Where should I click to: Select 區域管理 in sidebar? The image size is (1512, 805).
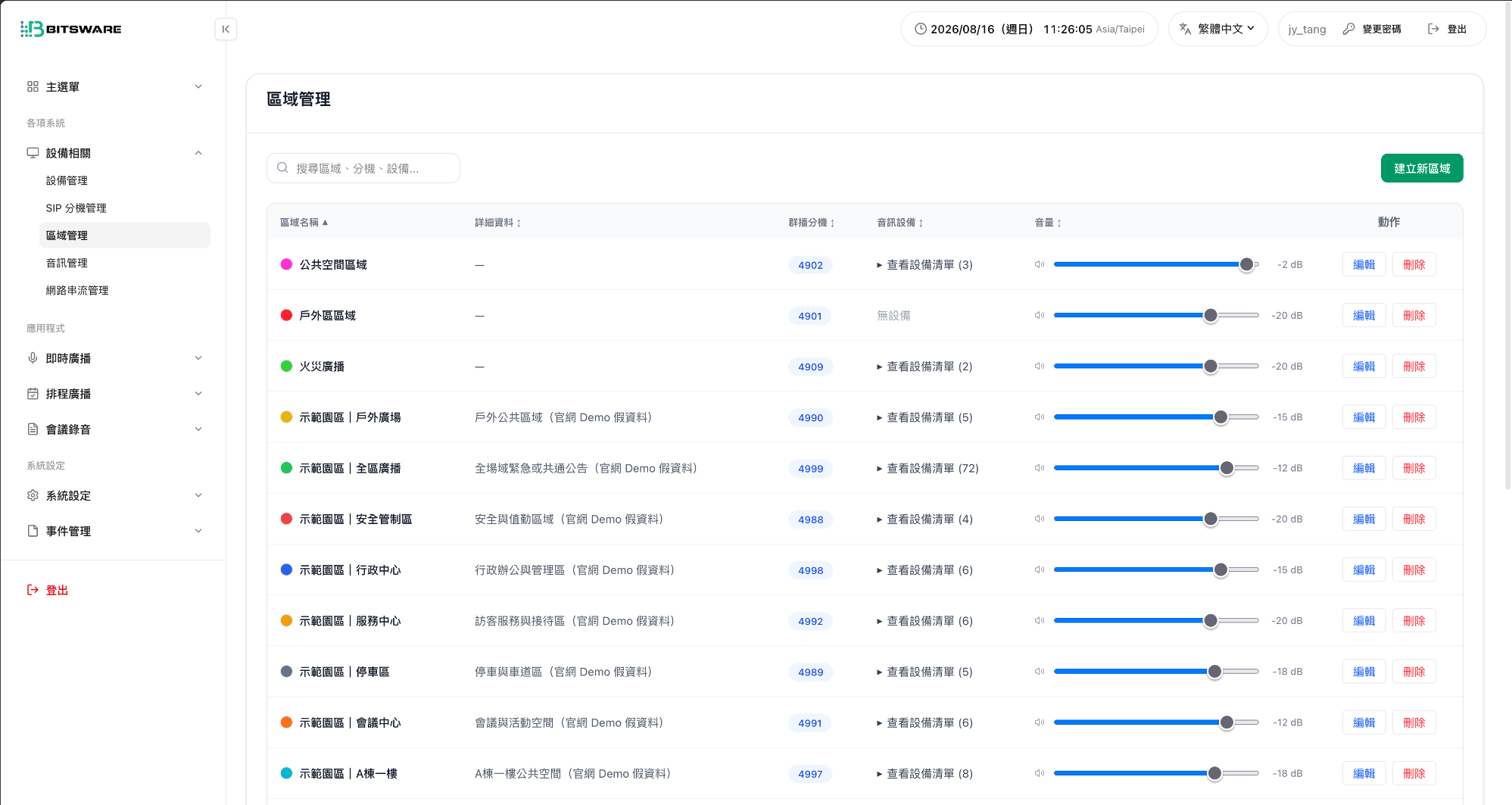tap(124, 235)
